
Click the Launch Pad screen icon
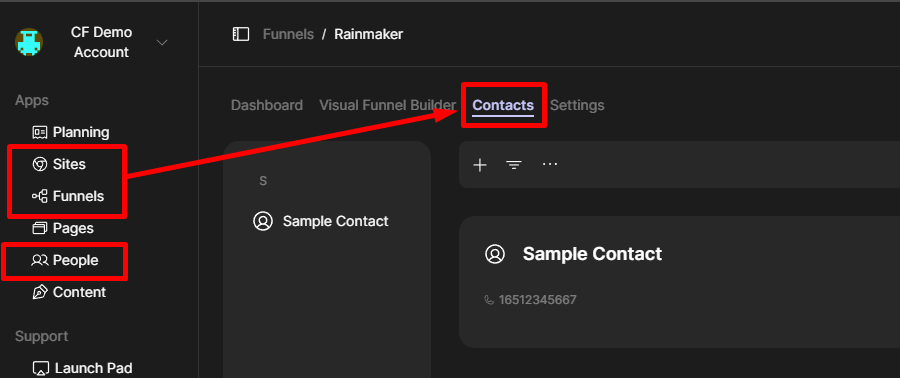point(41,368)
